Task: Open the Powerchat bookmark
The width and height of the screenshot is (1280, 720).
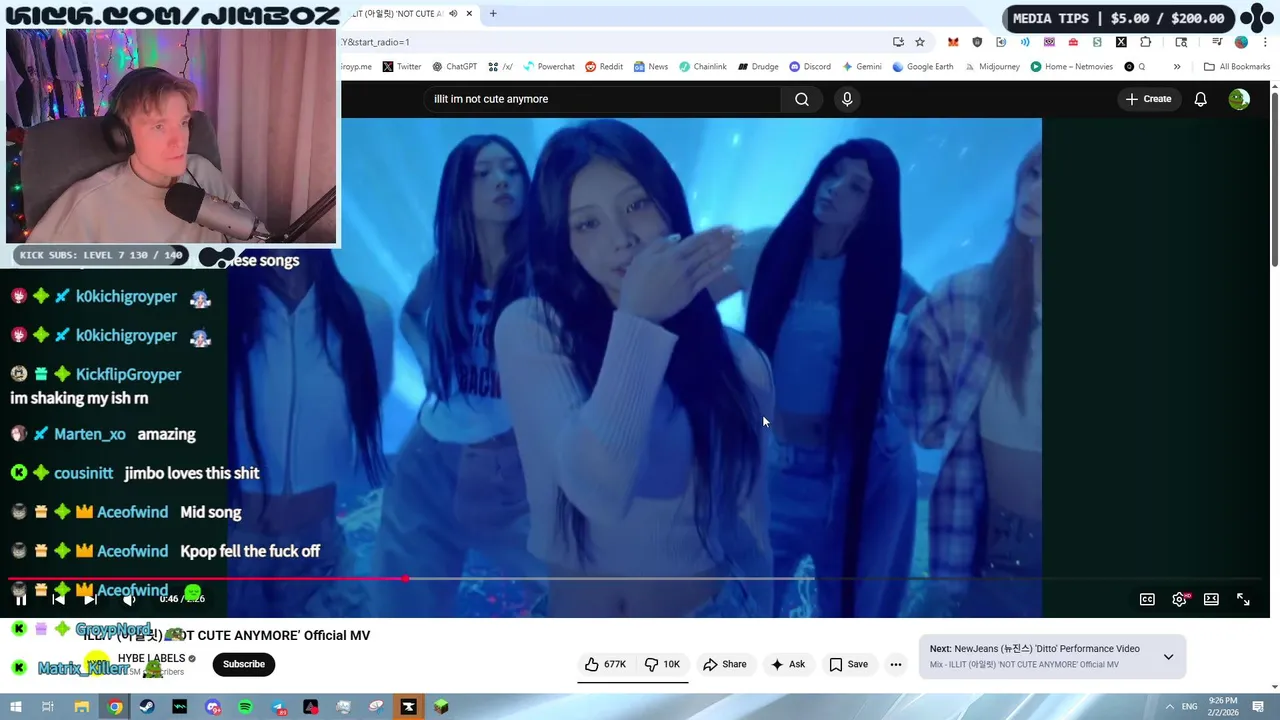Action: [x=548, y=67]
